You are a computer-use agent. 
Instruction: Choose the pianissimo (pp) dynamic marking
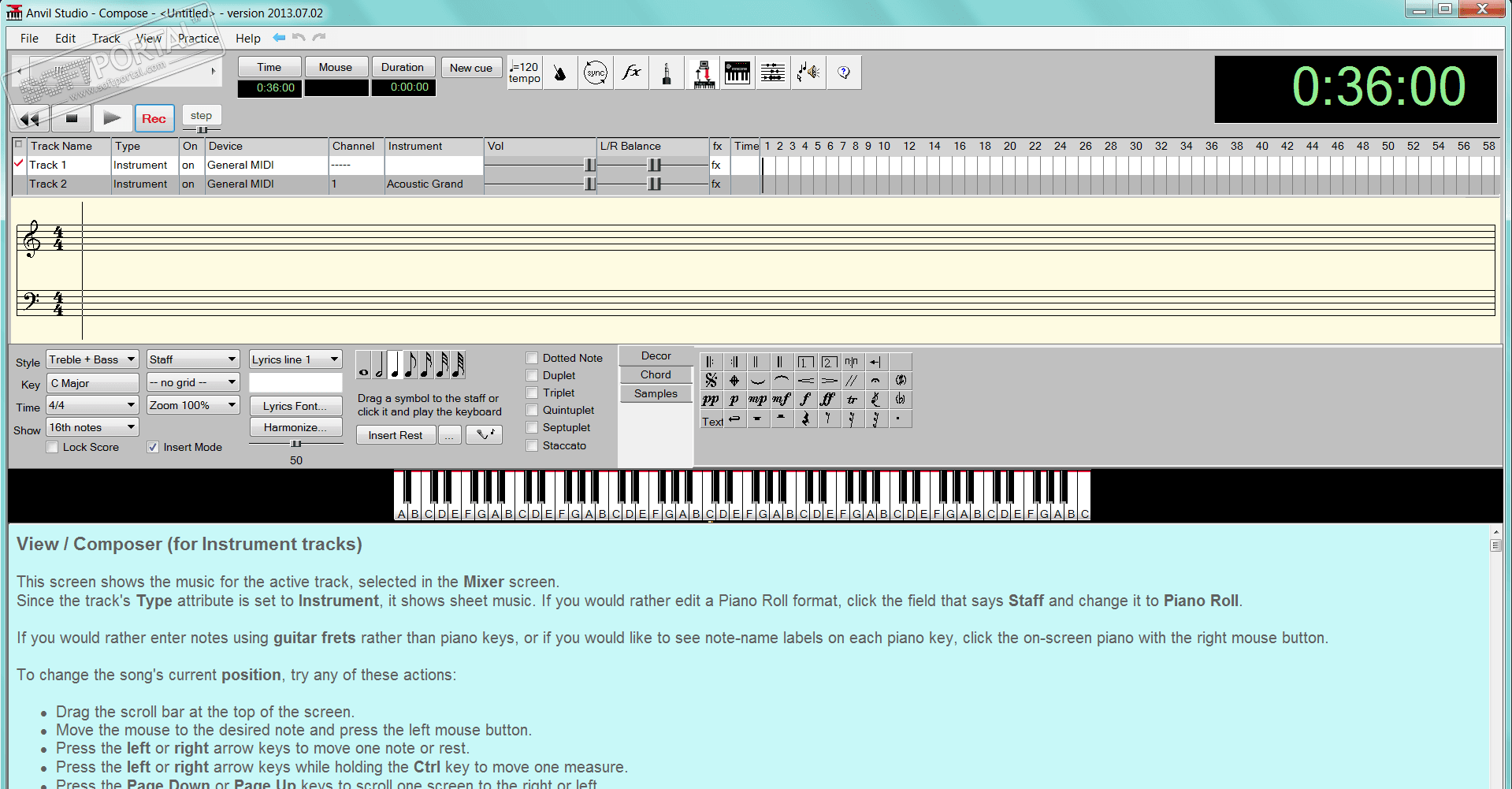click(711, 400)
